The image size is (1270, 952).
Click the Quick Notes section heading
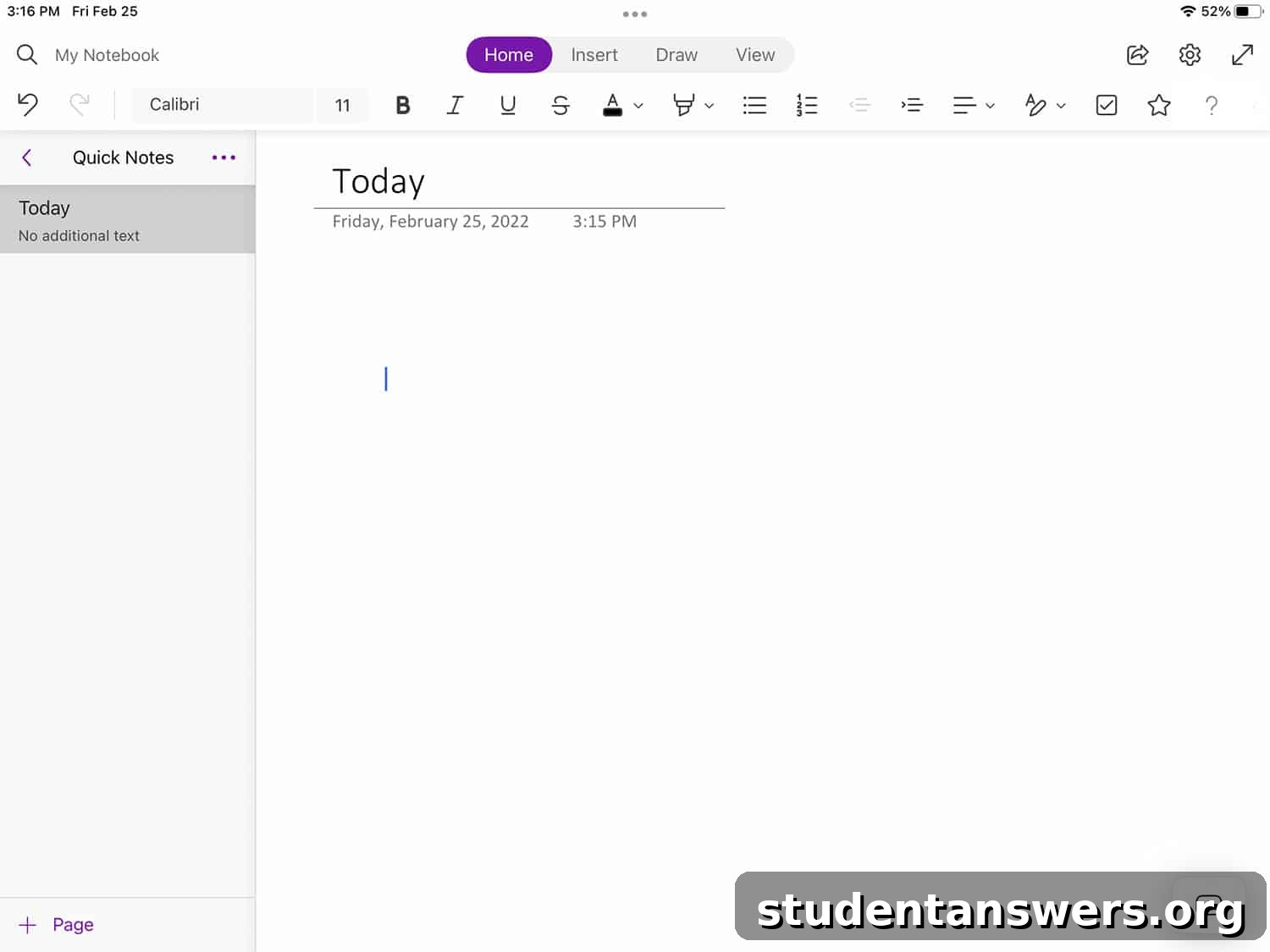point(124,157)
